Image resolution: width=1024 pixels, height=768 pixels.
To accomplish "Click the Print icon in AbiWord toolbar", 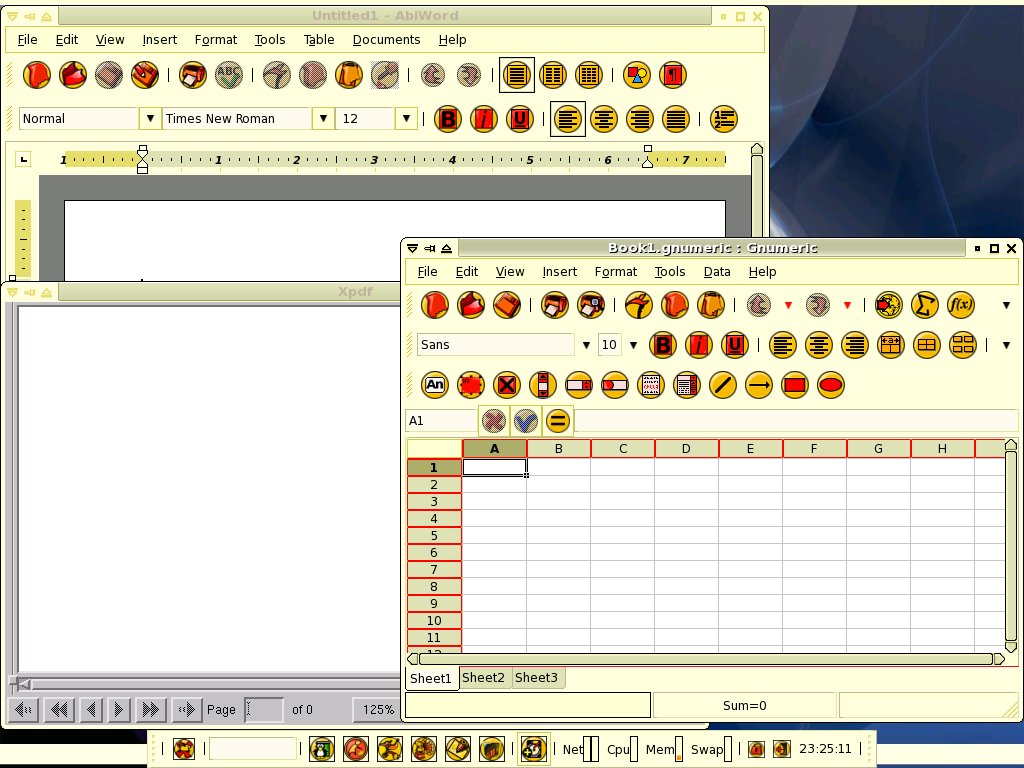I will (193, 75).
